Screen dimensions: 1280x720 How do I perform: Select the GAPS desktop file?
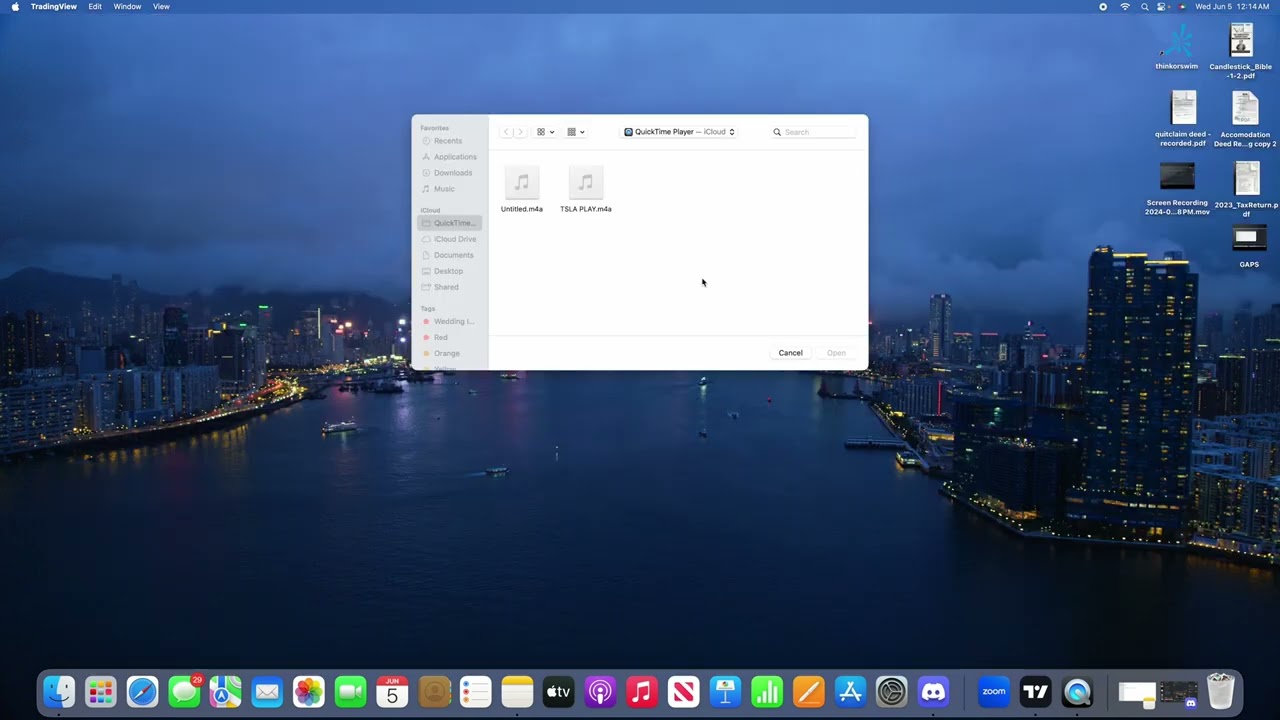tap(1249, 247)
